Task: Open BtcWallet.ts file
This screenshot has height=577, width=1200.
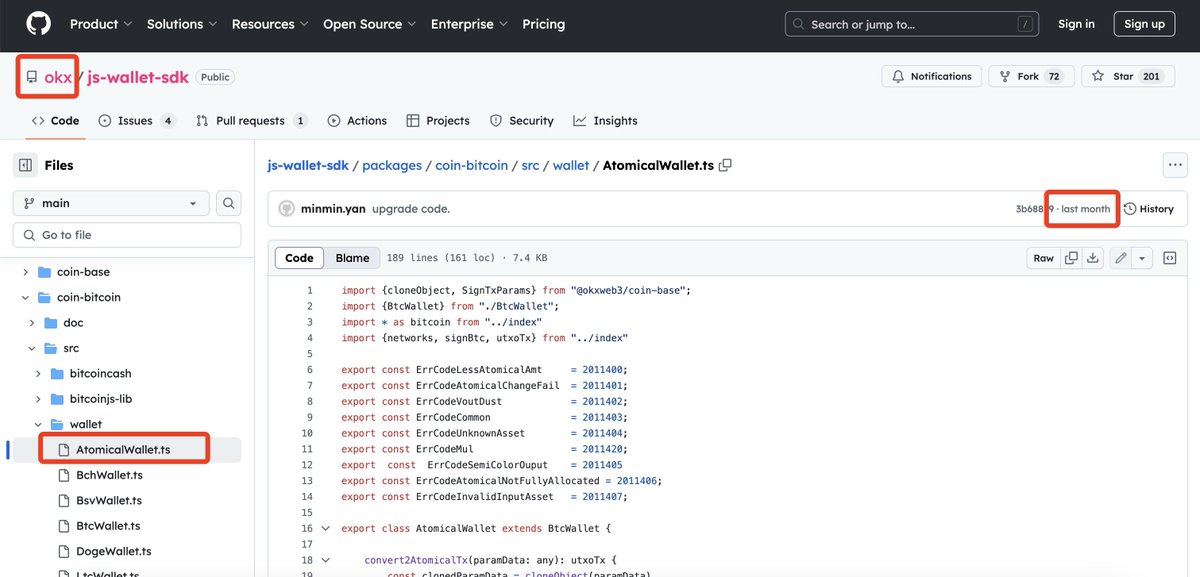Action: 108,526
